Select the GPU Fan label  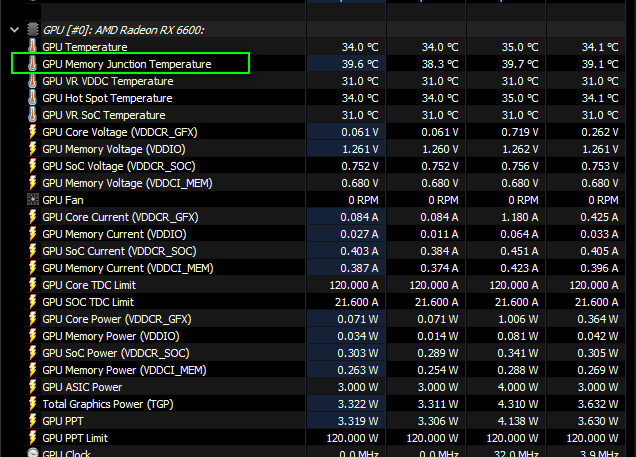63,200
